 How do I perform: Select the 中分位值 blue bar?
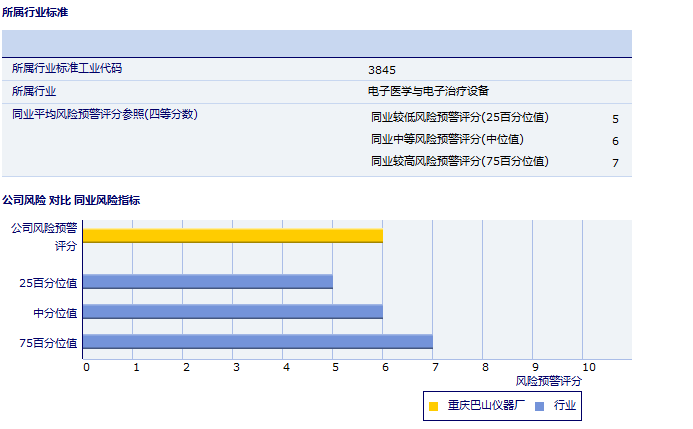coord(232,312)
